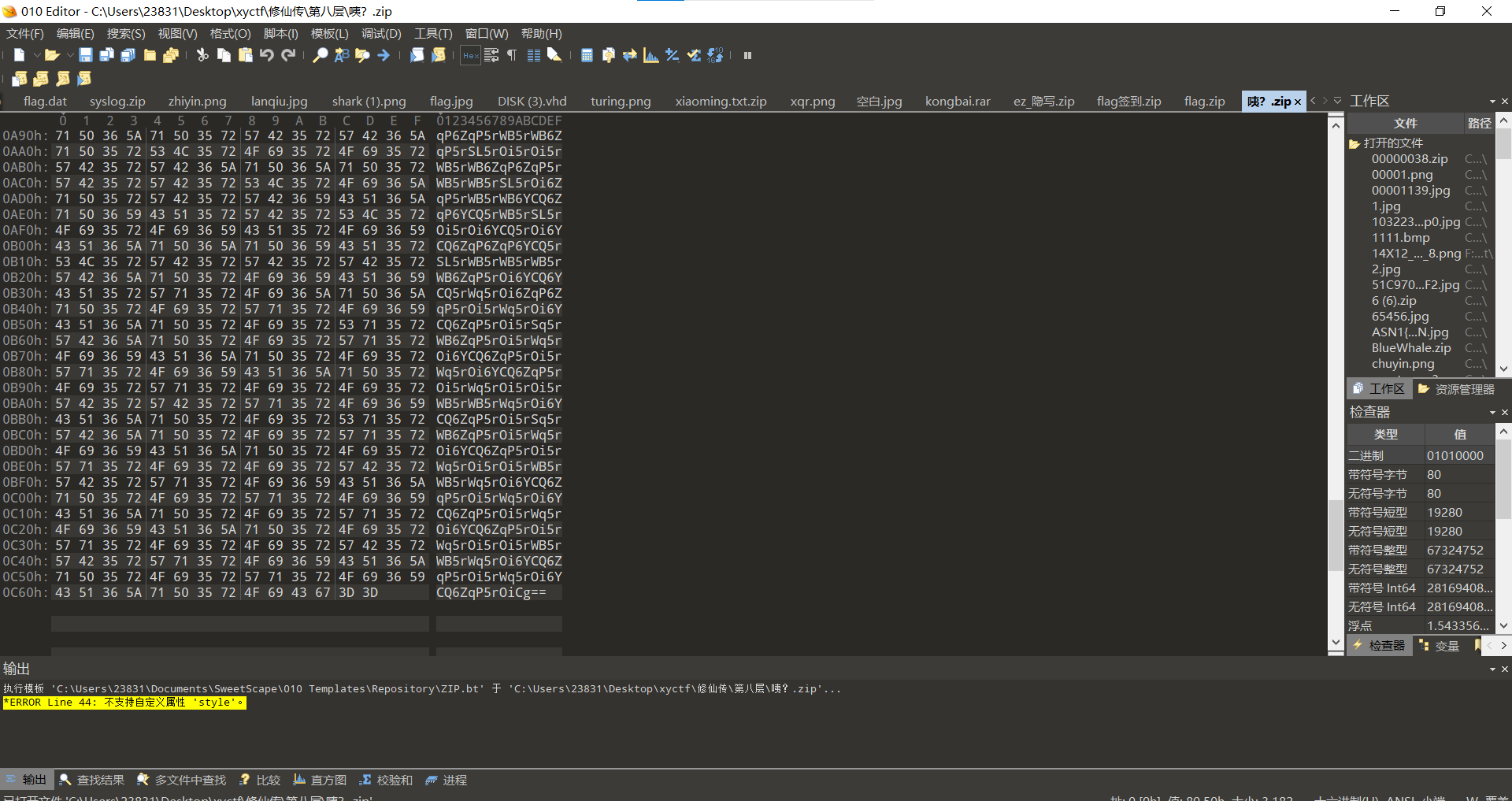Open the 资源管理器 panel tab
The image size is (1512, 801).
click(1456, 389)
